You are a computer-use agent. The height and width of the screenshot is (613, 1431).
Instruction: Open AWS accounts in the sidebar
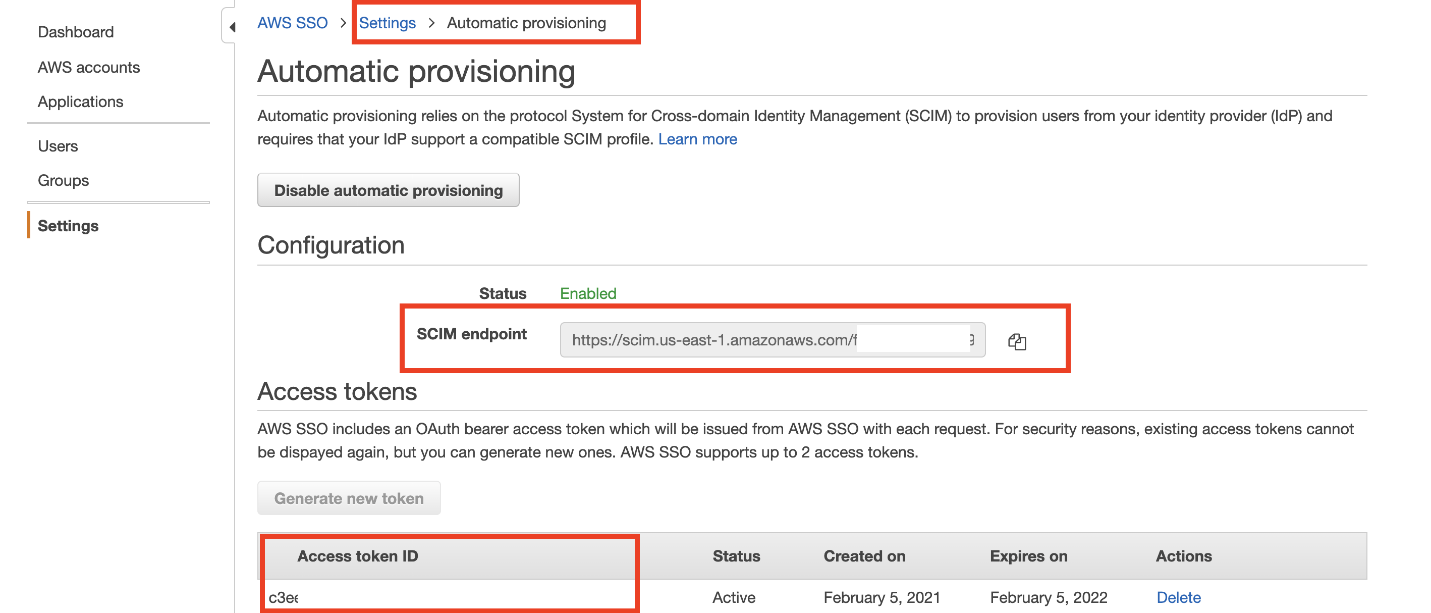click(89, 68)
